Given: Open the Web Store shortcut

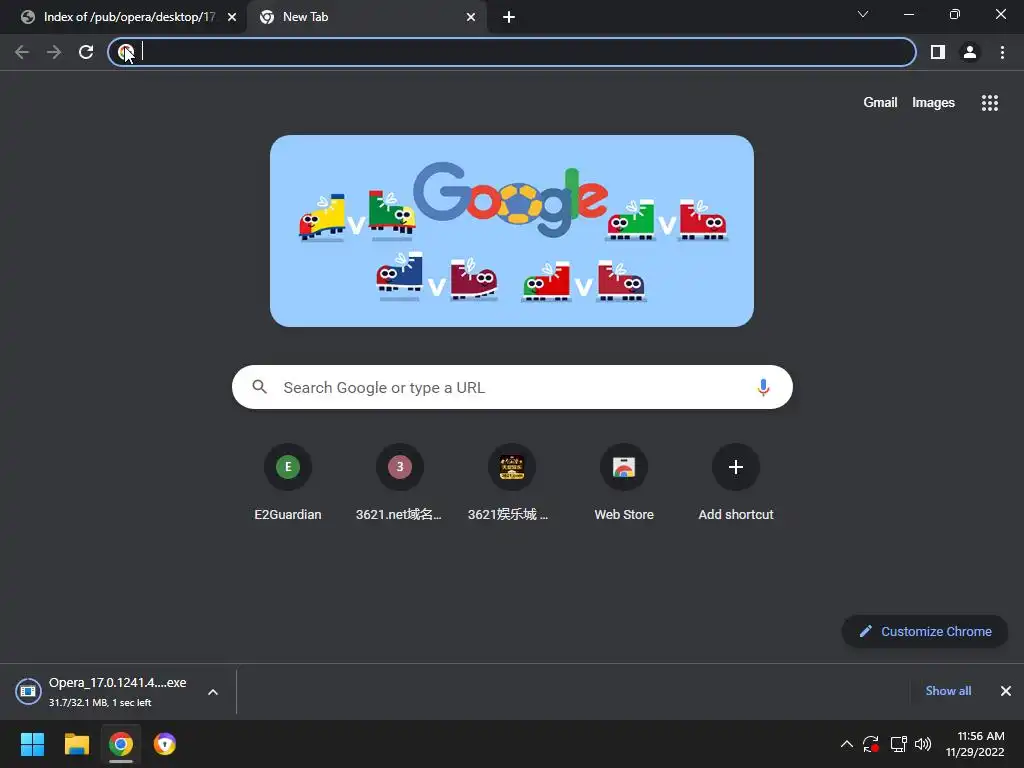Looking at the screenshot, I should tap(624, 482).
